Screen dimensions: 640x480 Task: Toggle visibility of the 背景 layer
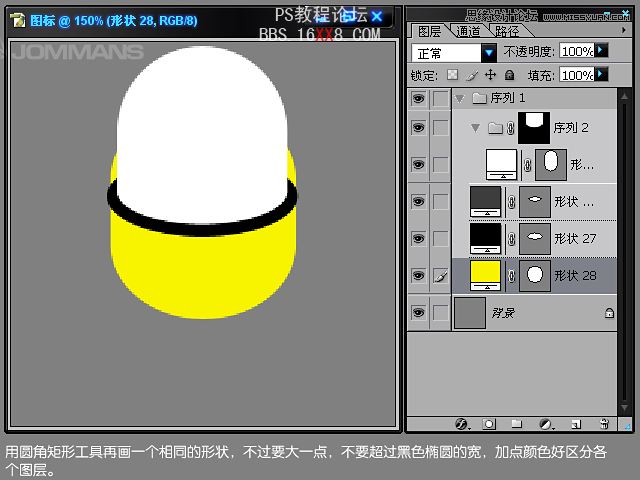pyautogui.click(x=418, y=313)
